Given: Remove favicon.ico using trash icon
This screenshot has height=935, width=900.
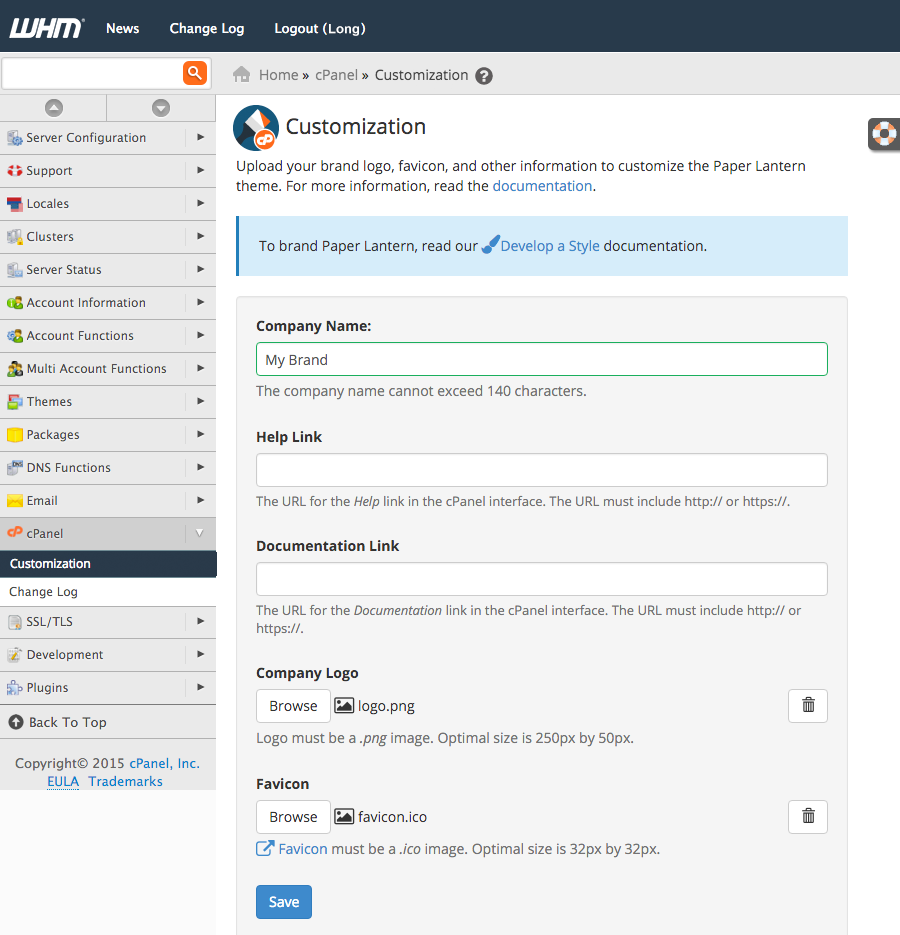Looking at the screenshot, I should (808, 816).
